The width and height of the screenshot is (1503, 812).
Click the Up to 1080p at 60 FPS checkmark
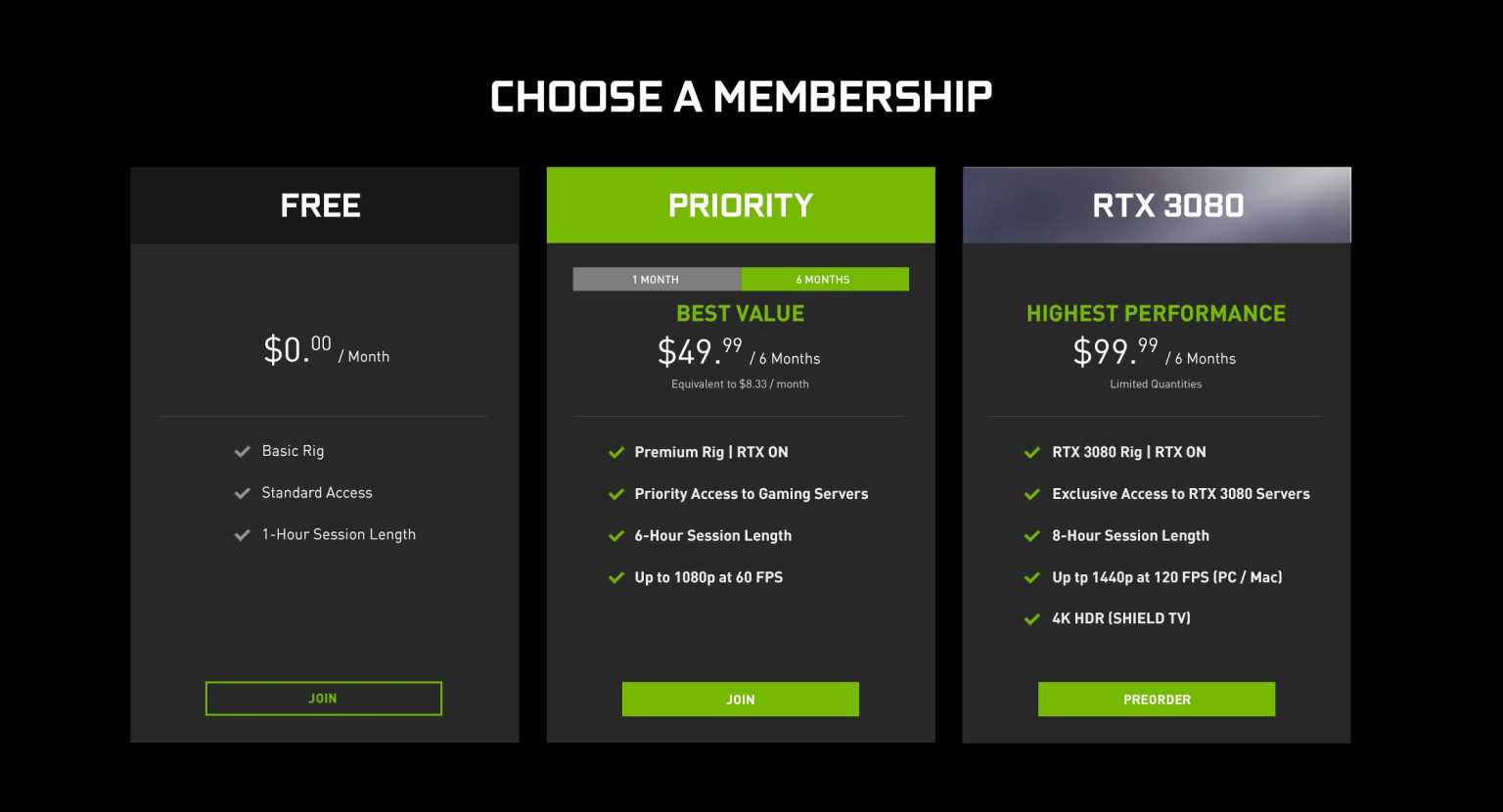[x=616, y=577]
